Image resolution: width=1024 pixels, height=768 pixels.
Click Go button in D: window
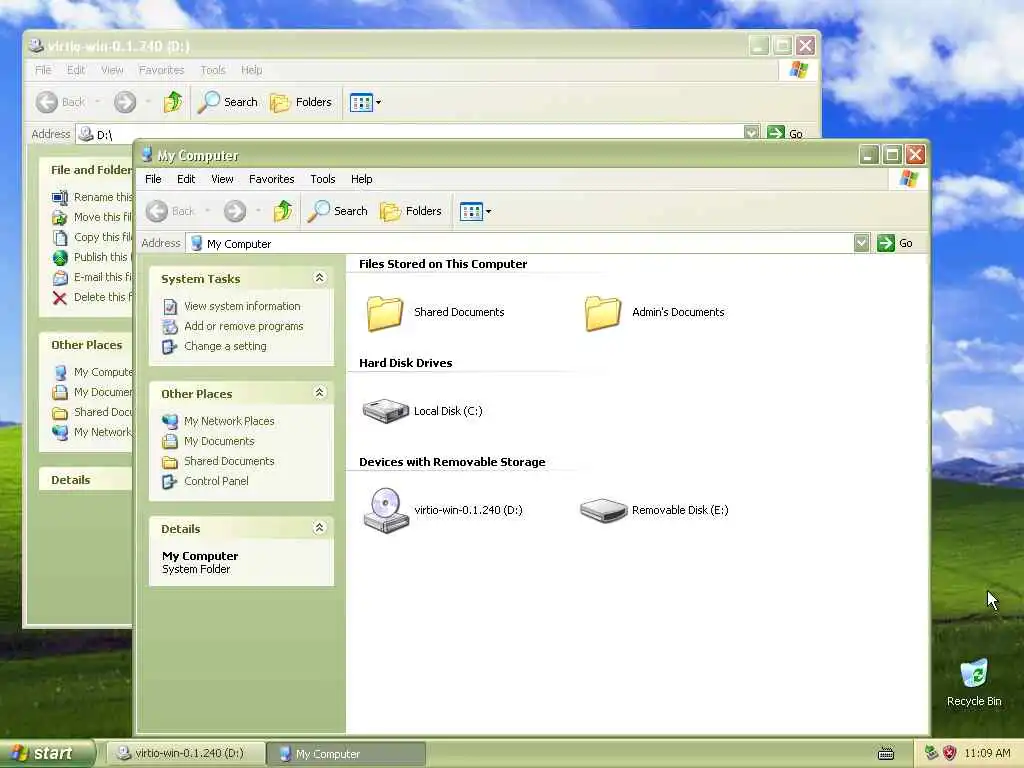(785, 133)
